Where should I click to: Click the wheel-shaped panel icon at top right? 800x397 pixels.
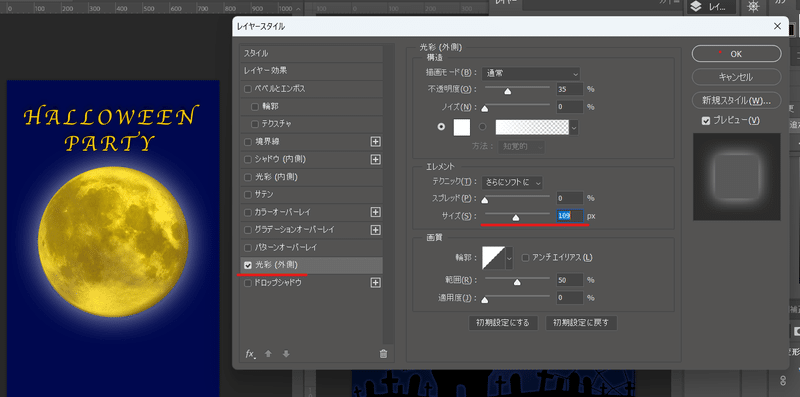(x=753, y=6)
